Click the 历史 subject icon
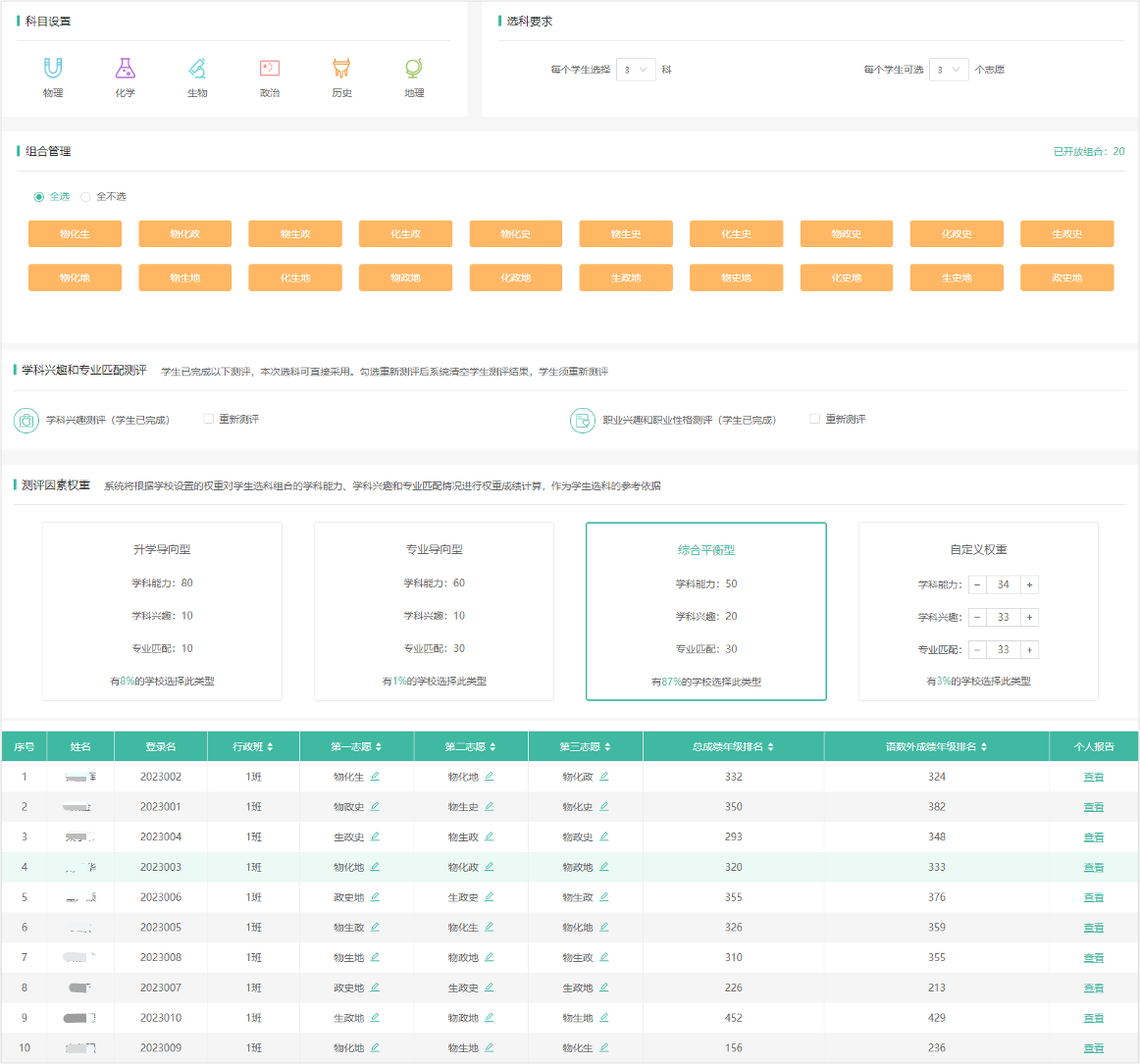1140x1064 pixels. pyautogui.click(x=341, y=69)
